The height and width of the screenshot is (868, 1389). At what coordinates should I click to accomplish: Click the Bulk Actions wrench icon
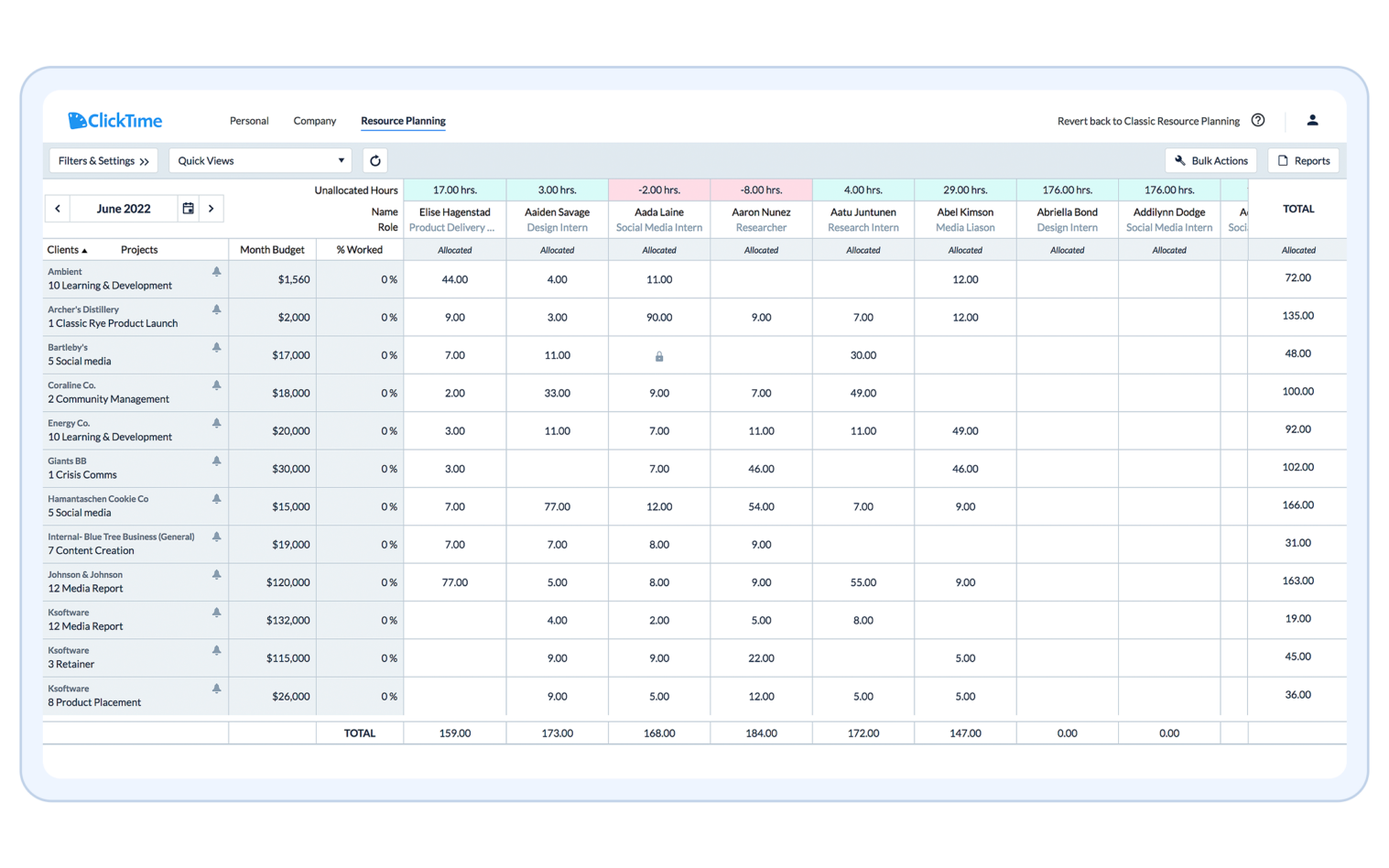pos(1181,160)
